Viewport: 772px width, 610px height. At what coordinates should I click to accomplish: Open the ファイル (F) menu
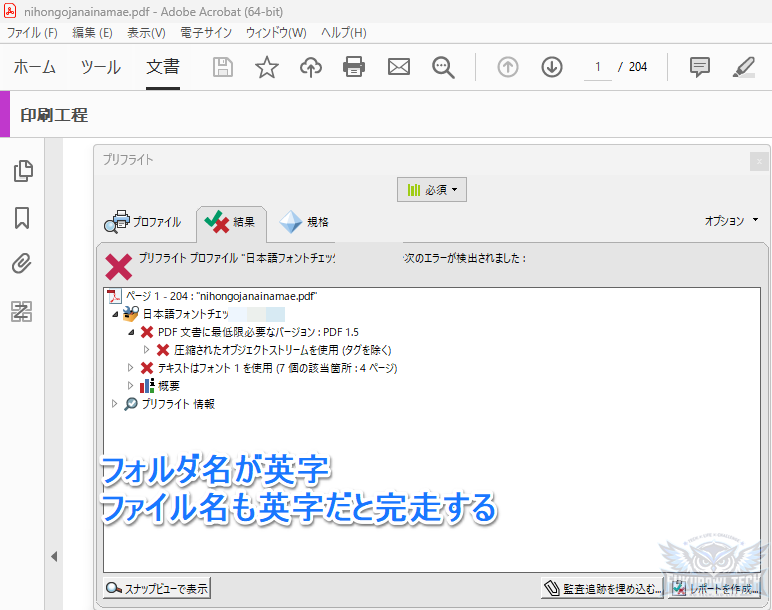coord(32,33)
